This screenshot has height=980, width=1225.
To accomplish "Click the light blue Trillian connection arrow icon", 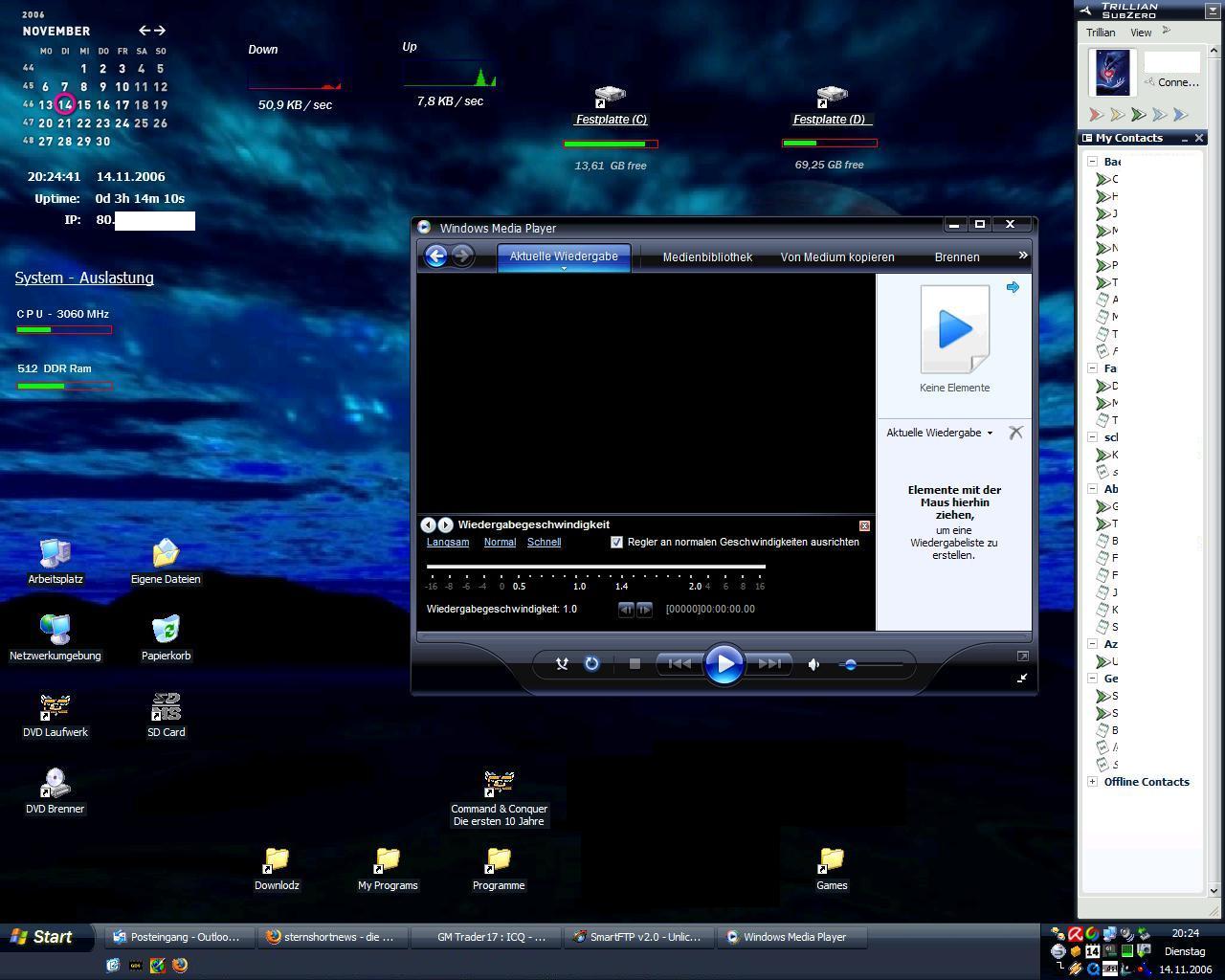I will click(1160, 115).
